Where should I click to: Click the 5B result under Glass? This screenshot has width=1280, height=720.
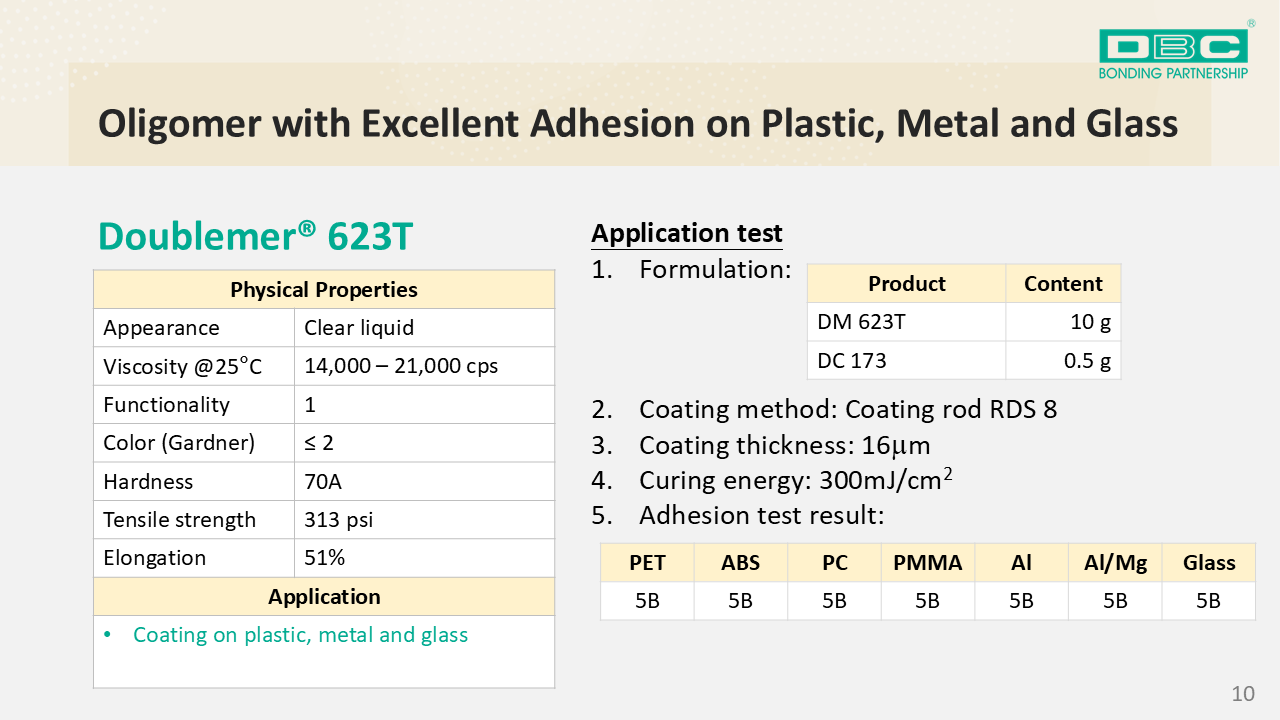tap(1208, 601)
